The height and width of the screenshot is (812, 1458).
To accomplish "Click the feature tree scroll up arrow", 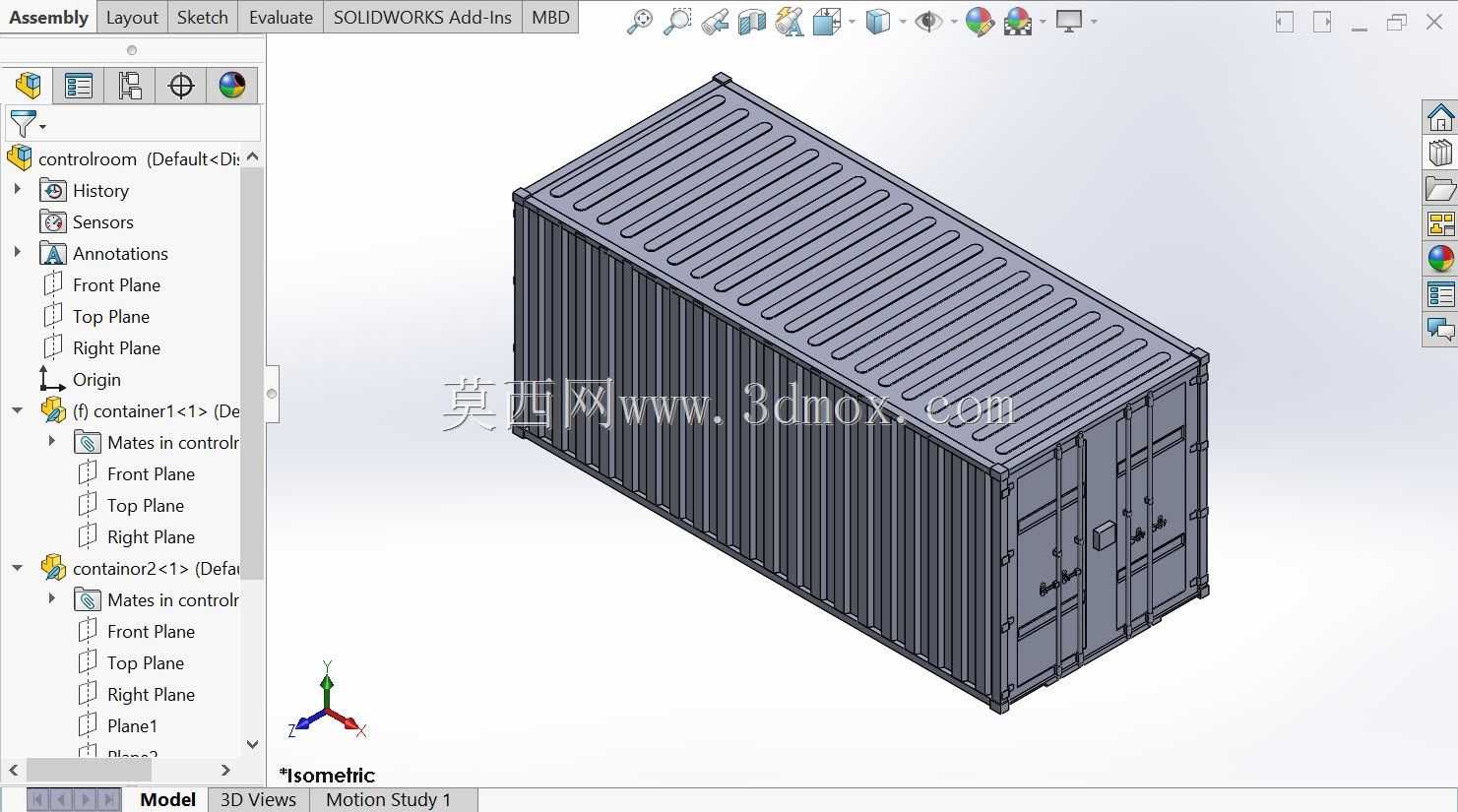I will (x=252, y=156).
